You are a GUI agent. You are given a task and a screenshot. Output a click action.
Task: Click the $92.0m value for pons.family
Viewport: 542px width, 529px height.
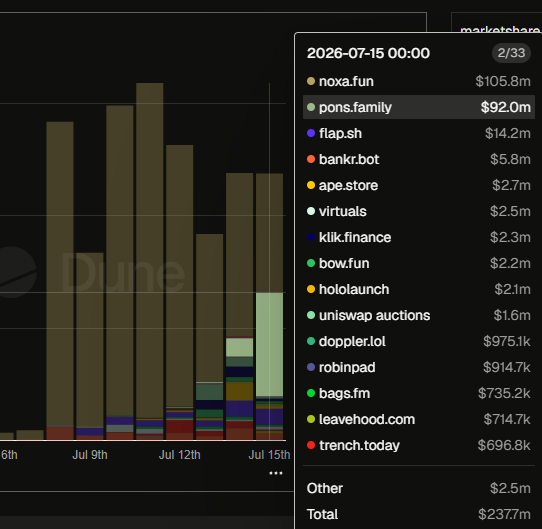pos(506,107)
